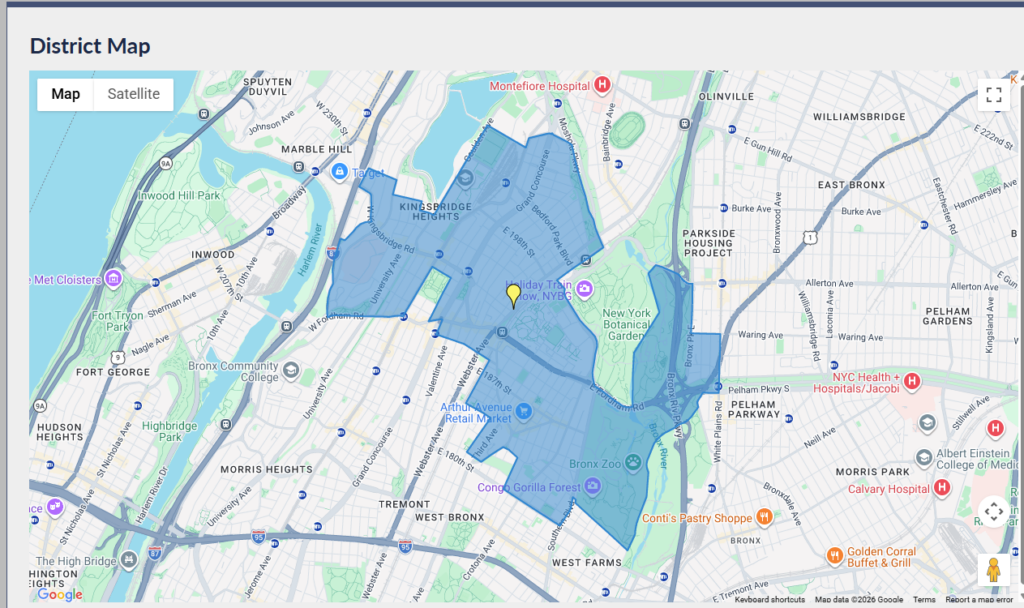Viewport: 1024px width, 608px height.
Task: Click the Google logo on map
Action: point(59,594)
